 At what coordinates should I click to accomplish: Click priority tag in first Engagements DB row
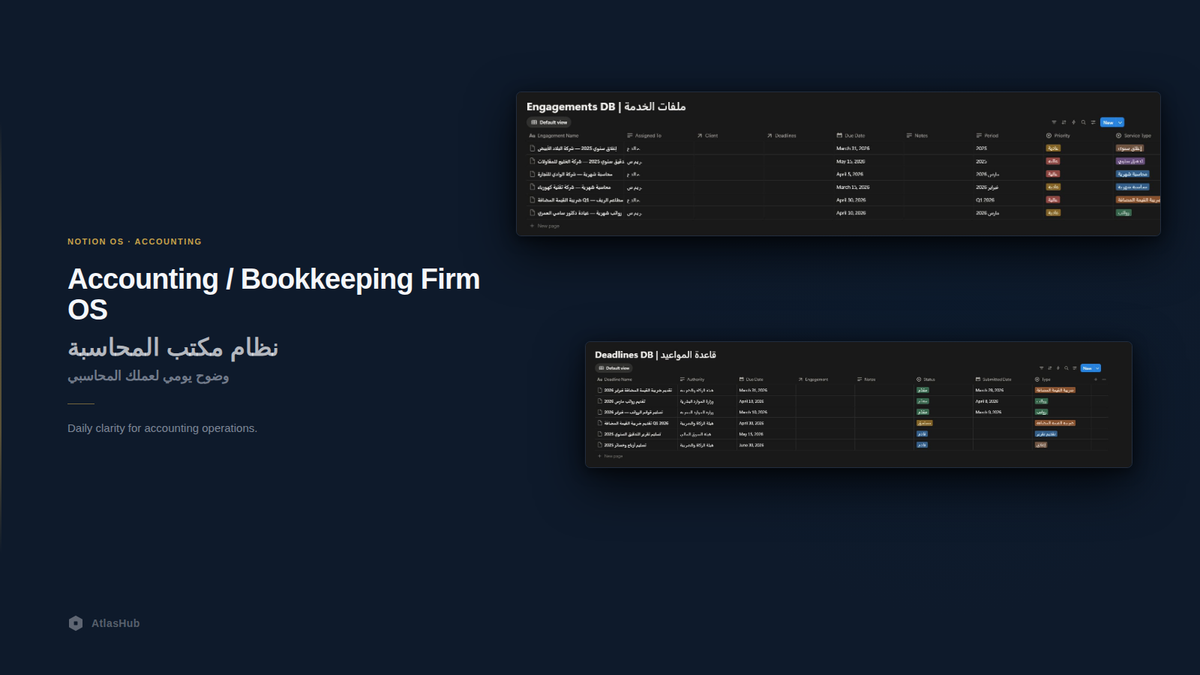[1053, 148]
